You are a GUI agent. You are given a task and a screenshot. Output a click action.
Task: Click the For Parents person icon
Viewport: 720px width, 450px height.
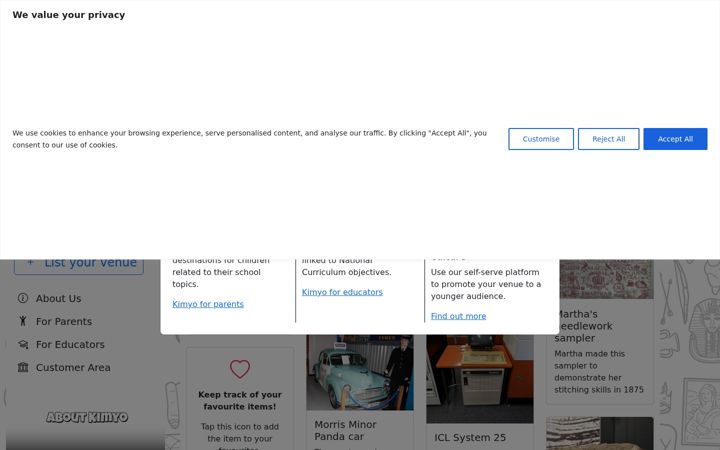23,321
